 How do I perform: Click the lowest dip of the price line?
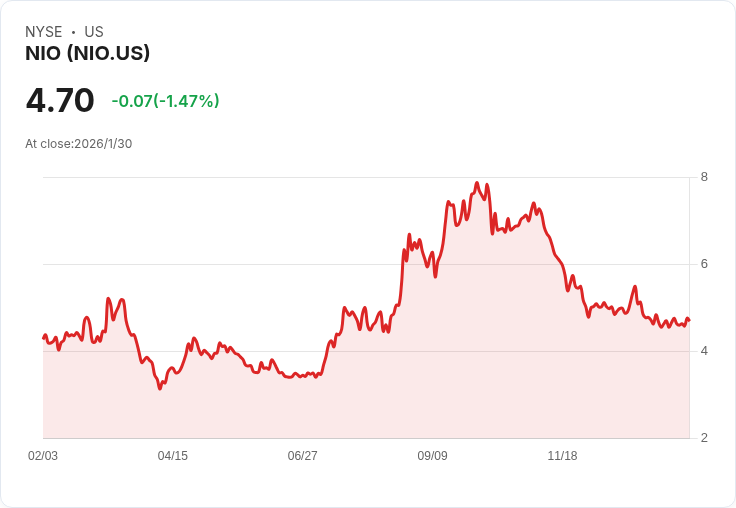160,388
